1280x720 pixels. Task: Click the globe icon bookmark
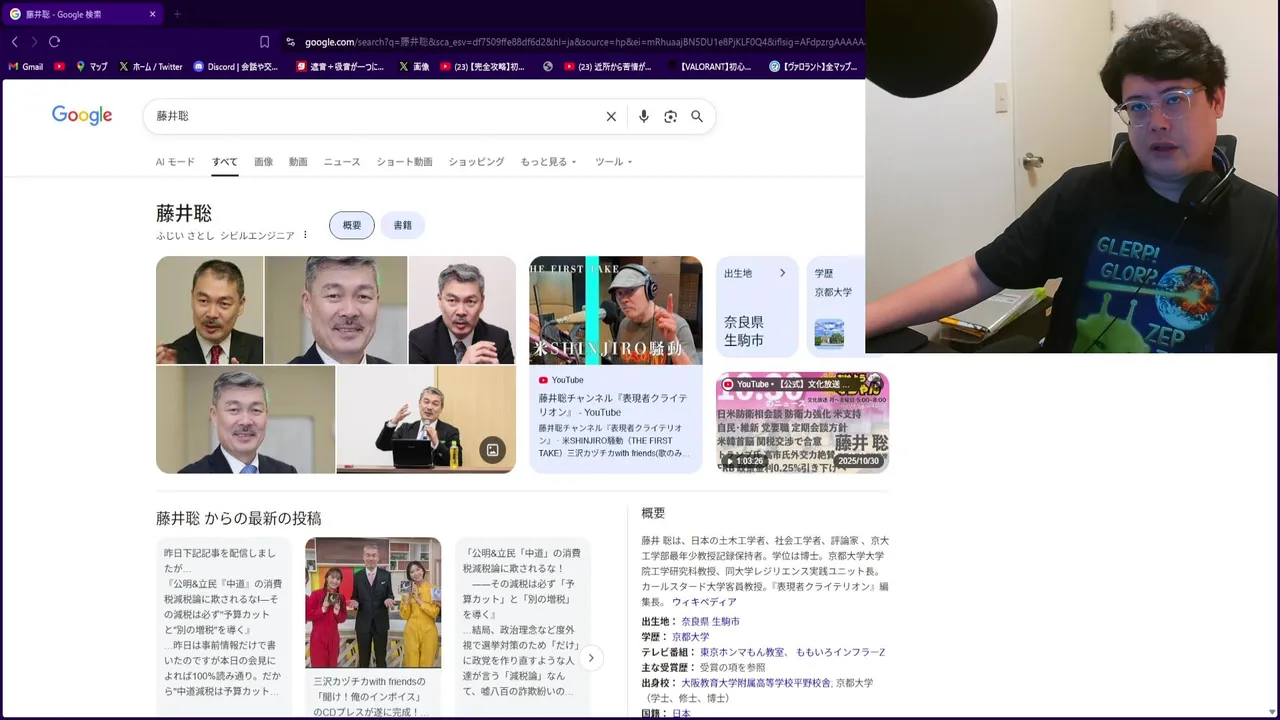point(548,67)
